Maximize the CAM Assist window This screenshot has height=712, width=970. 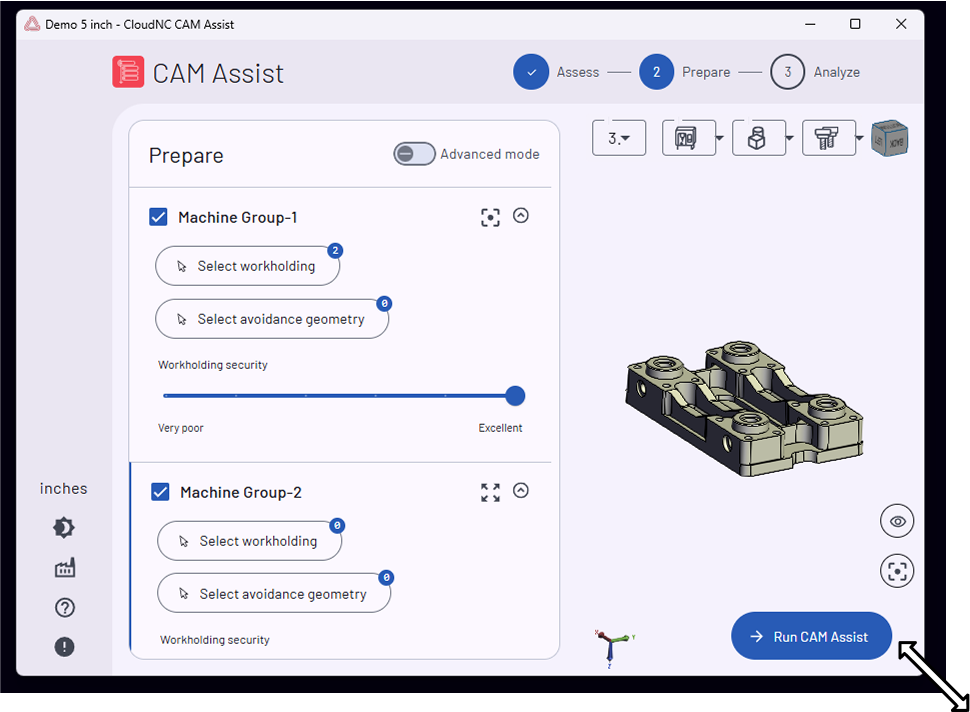click(855, 24)
